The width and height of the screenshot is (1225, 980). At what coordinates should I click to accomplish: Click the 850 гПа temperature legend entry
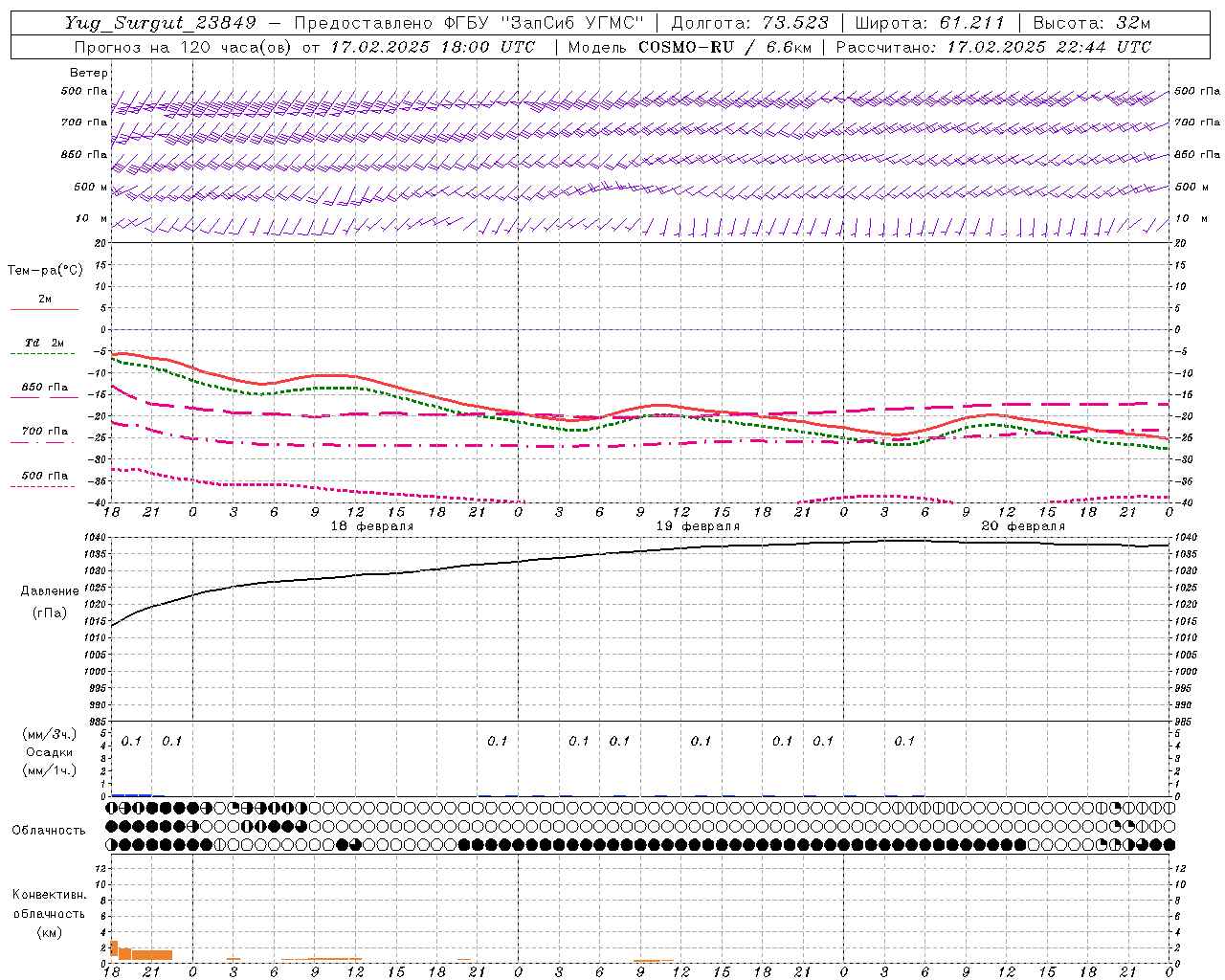44,388
